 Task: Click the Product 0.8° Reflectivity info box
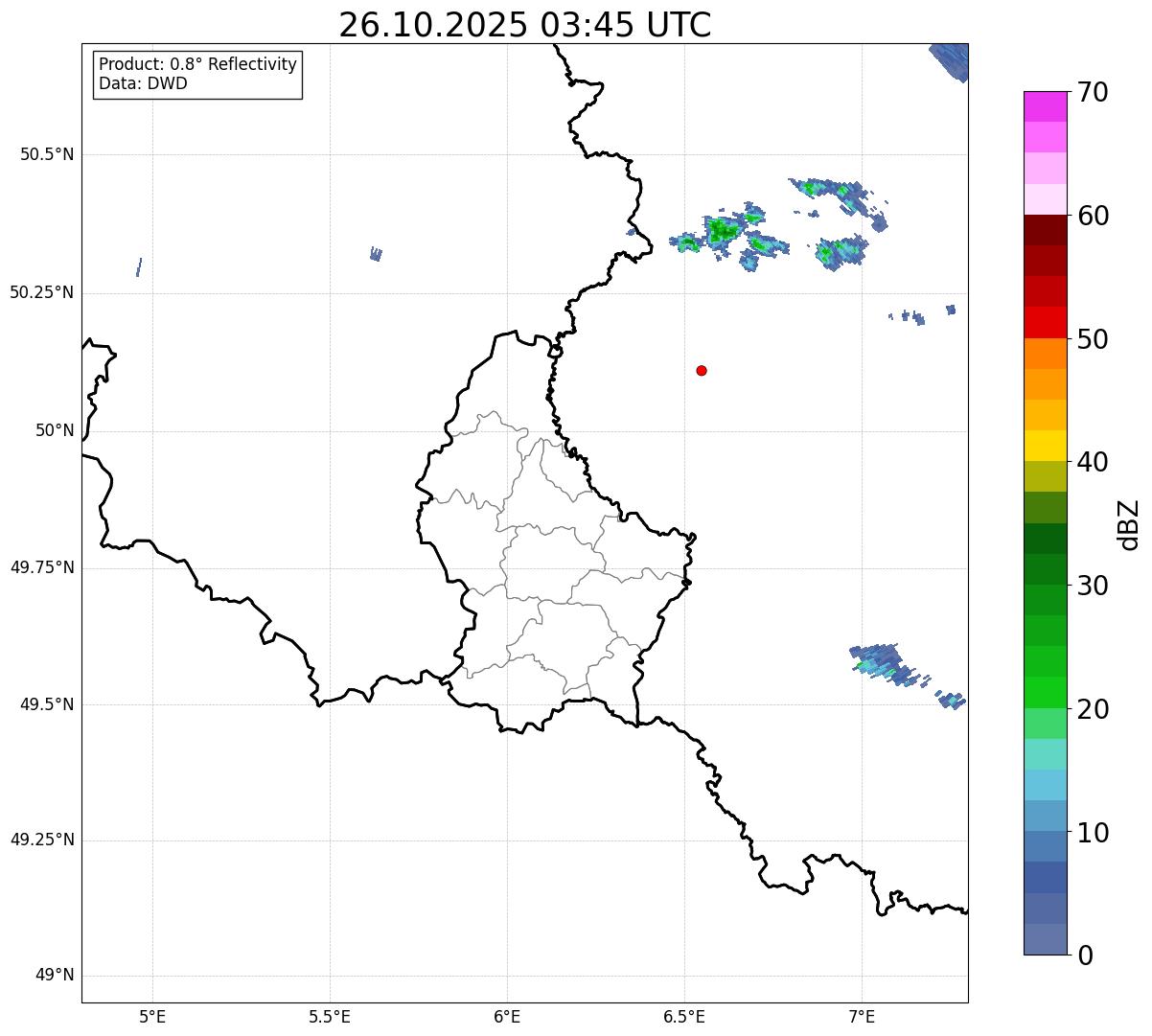point(197,74)
